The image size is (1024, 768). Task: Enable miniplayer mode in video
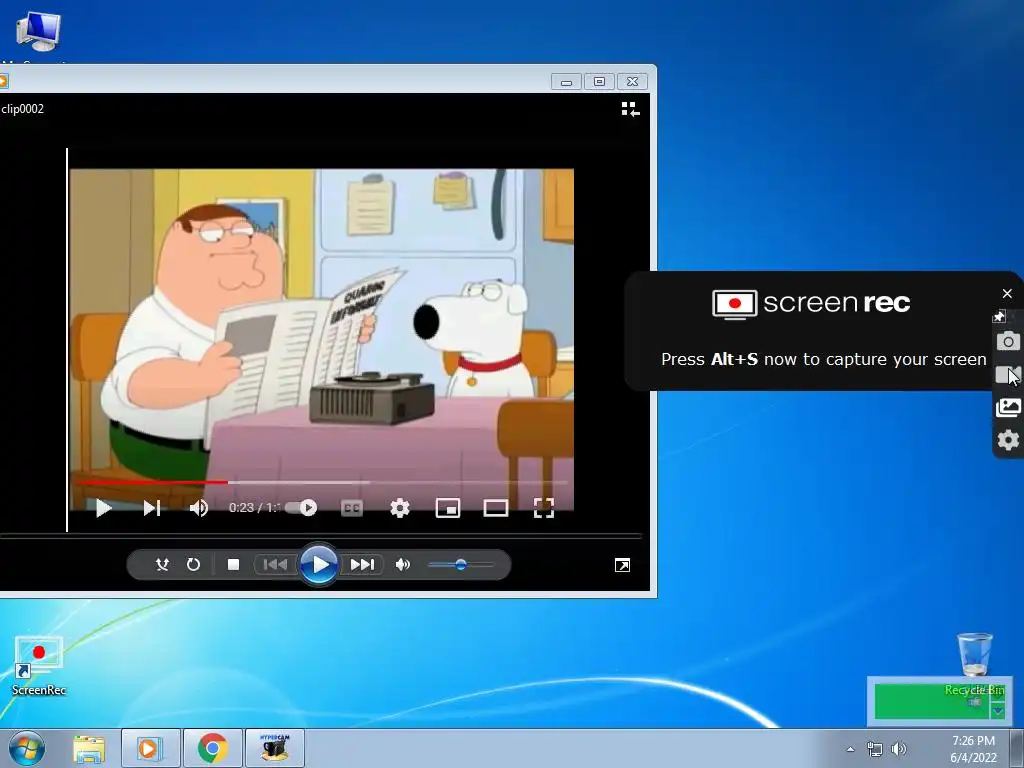coord(448,508)
